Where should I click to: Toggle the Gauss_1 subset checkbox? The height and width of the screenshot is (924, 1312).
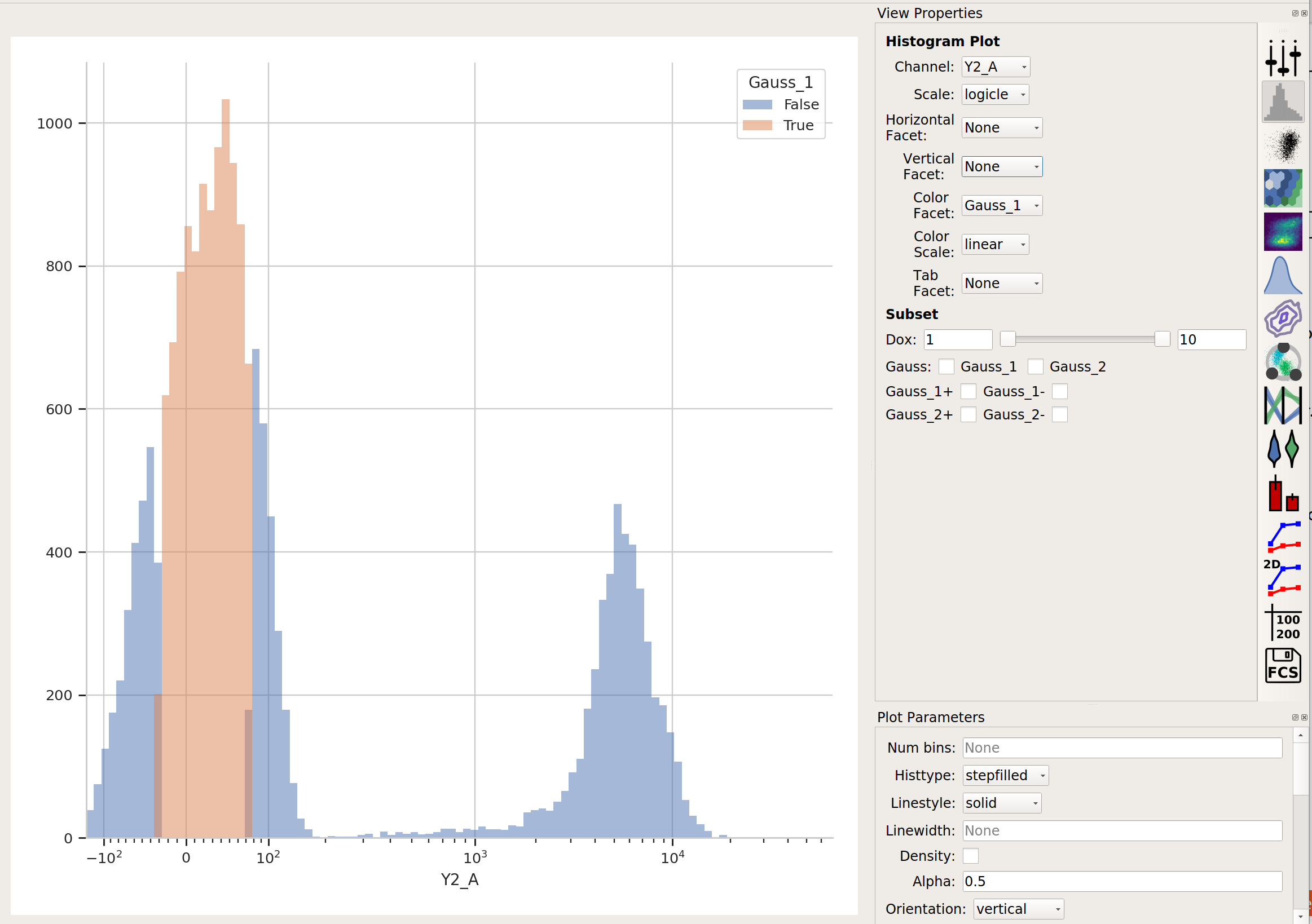click(946, 366)
